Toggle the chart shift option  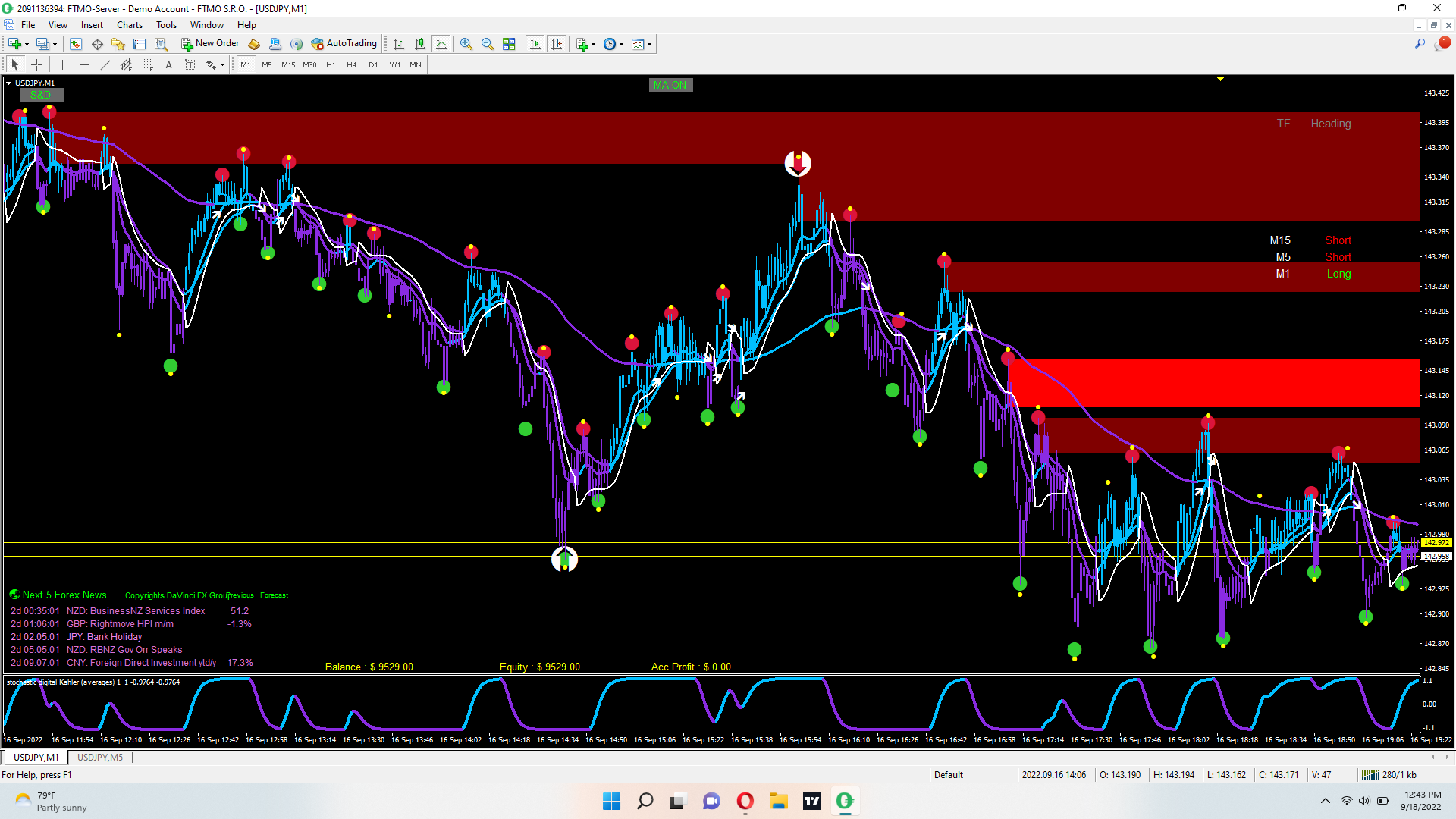point(557,44)
